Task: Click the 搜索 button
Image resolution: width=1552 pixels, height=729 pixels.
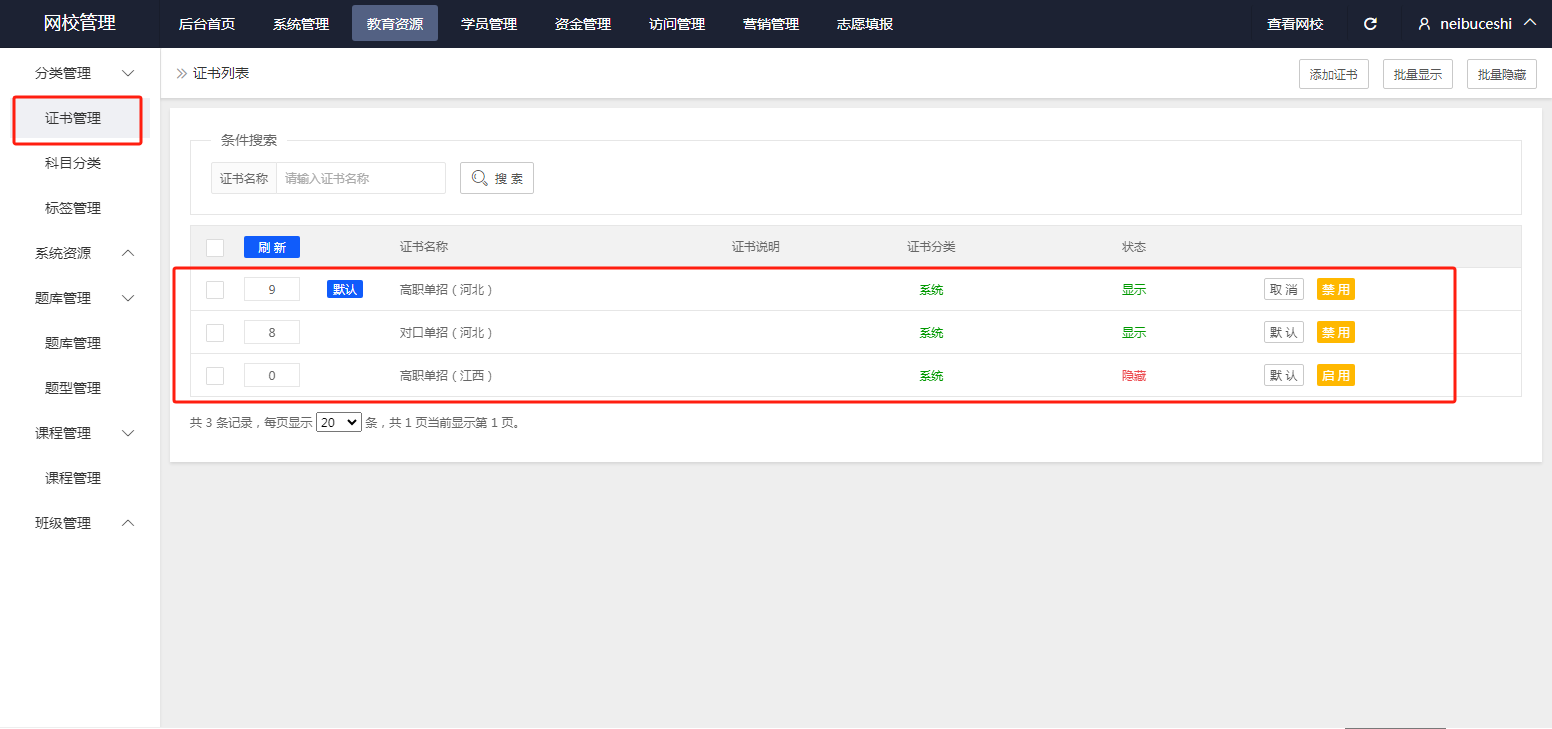Action: [497, 178]
